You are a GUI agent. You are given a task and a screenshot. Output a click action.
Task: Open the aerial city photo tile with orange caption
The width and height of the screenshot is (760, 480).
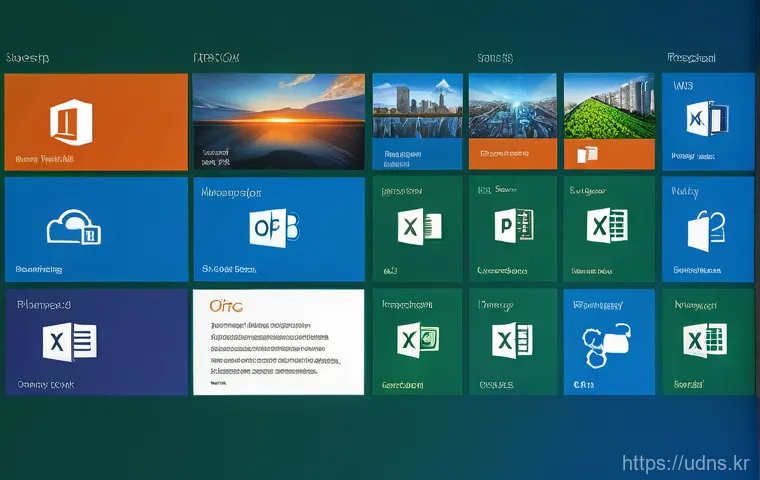(x=513, y=121)
